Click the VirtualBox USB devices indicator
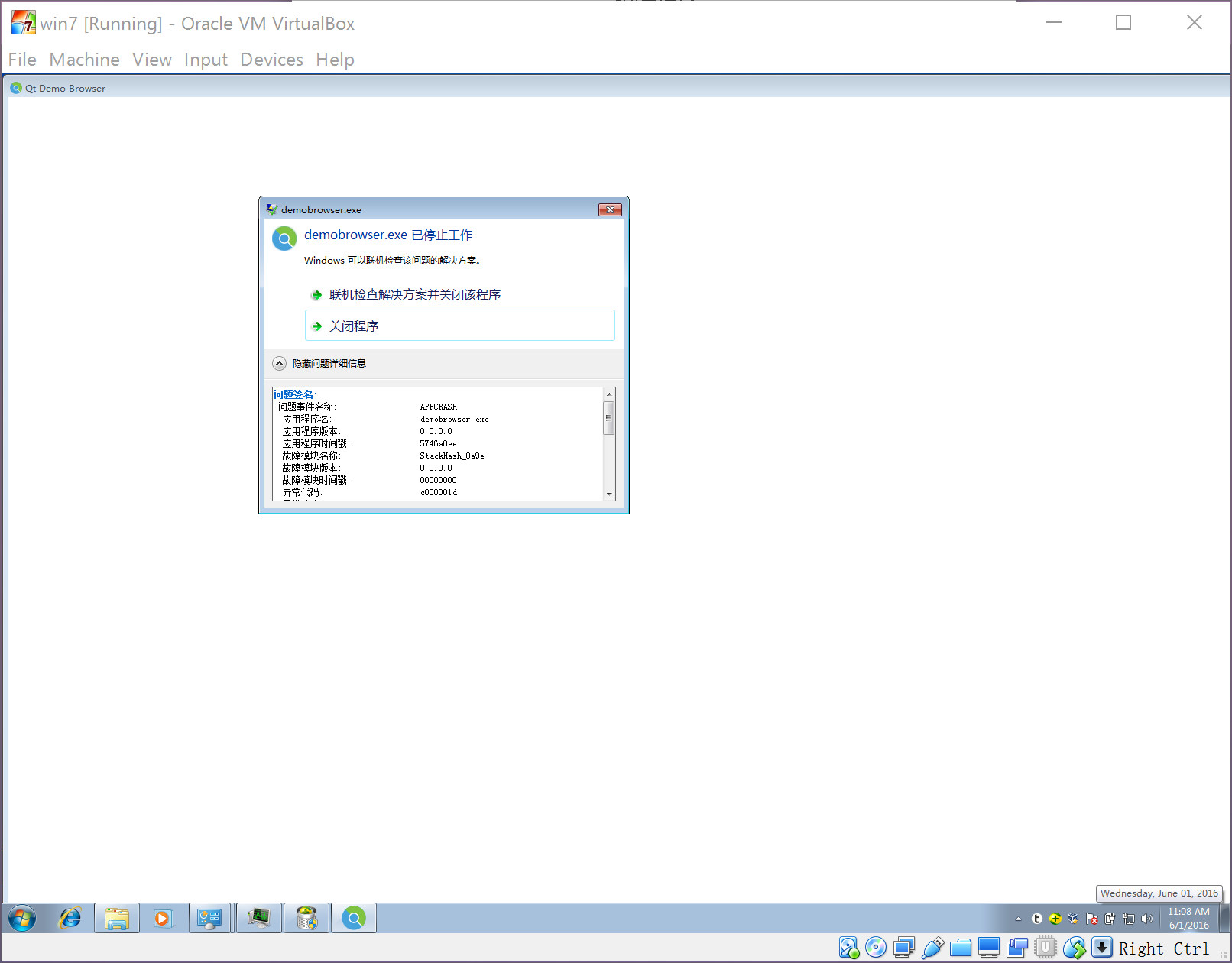 coord(932,948)
